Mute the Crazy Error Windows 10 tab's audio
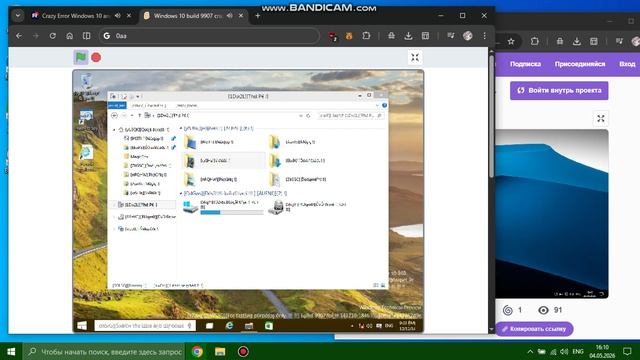Screen dimensions: 640x360 pyautogui.click(x=118, y=16)
